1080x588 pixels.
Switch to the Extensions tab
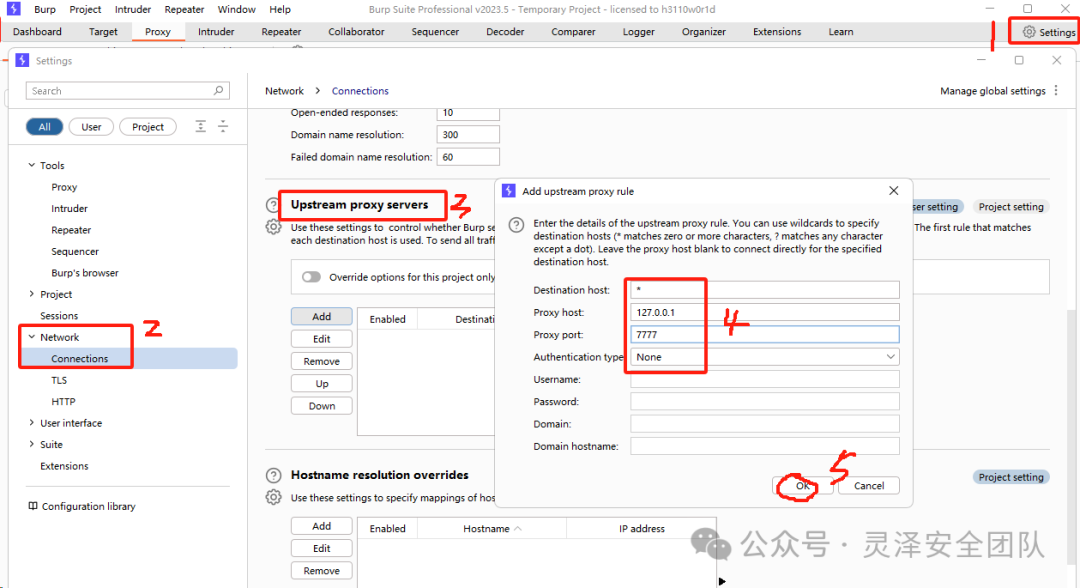tap(777, 32)
